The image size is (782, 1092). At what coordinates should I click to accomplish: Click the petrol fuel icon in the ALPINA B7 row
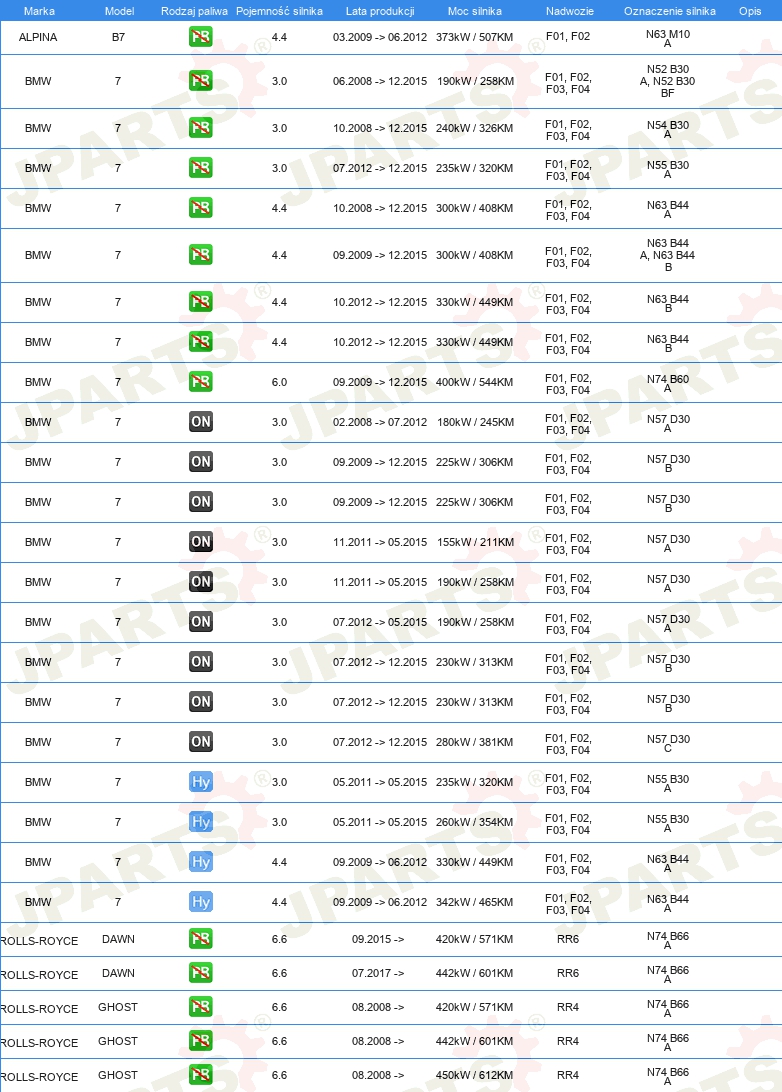pyautogui.click(x=201, y=36)
